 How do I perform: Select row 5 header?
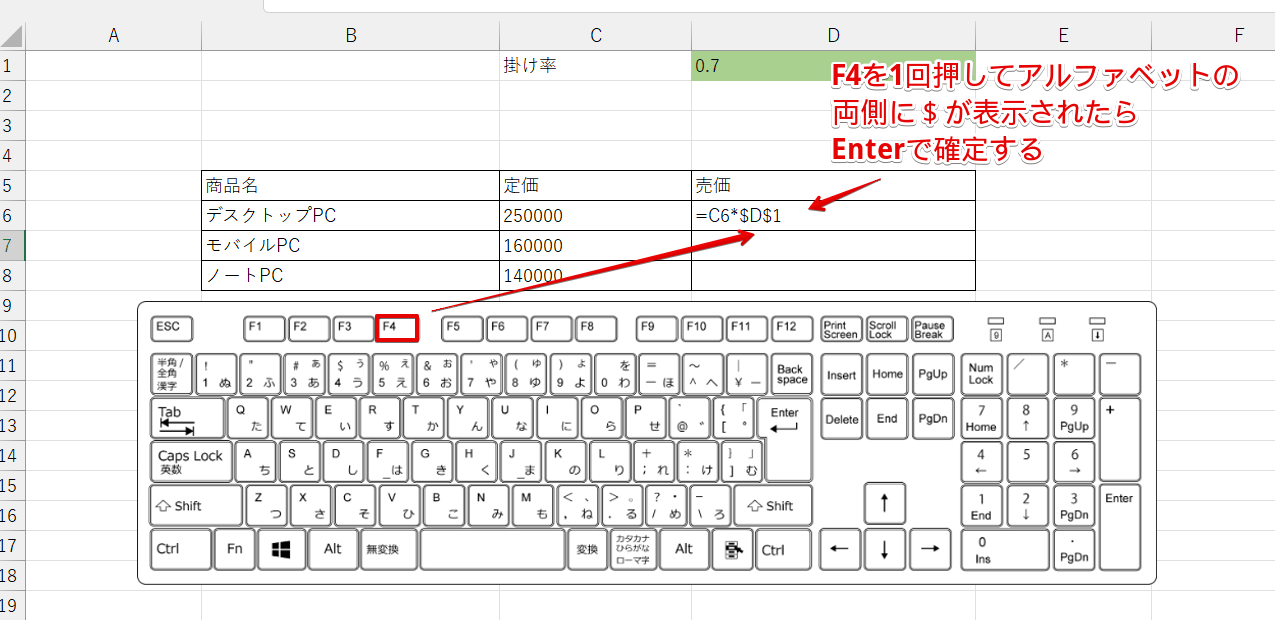tap(12, 186)
